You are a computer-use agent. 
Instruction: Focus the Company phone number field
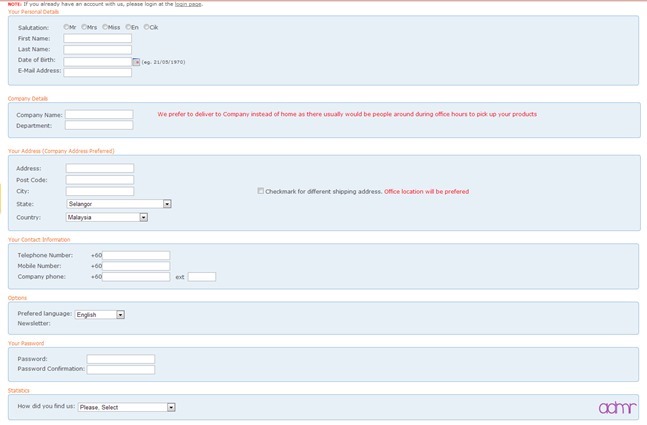click(x=136, y=277)
